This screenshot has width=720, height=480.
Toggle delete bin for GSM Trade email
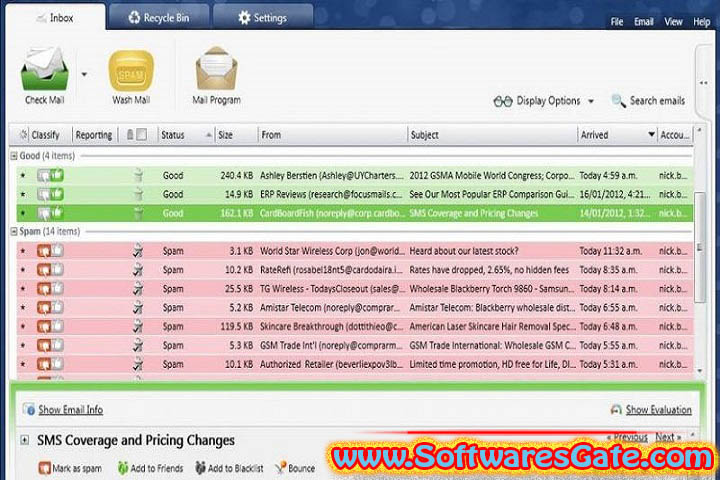(138, 345)
